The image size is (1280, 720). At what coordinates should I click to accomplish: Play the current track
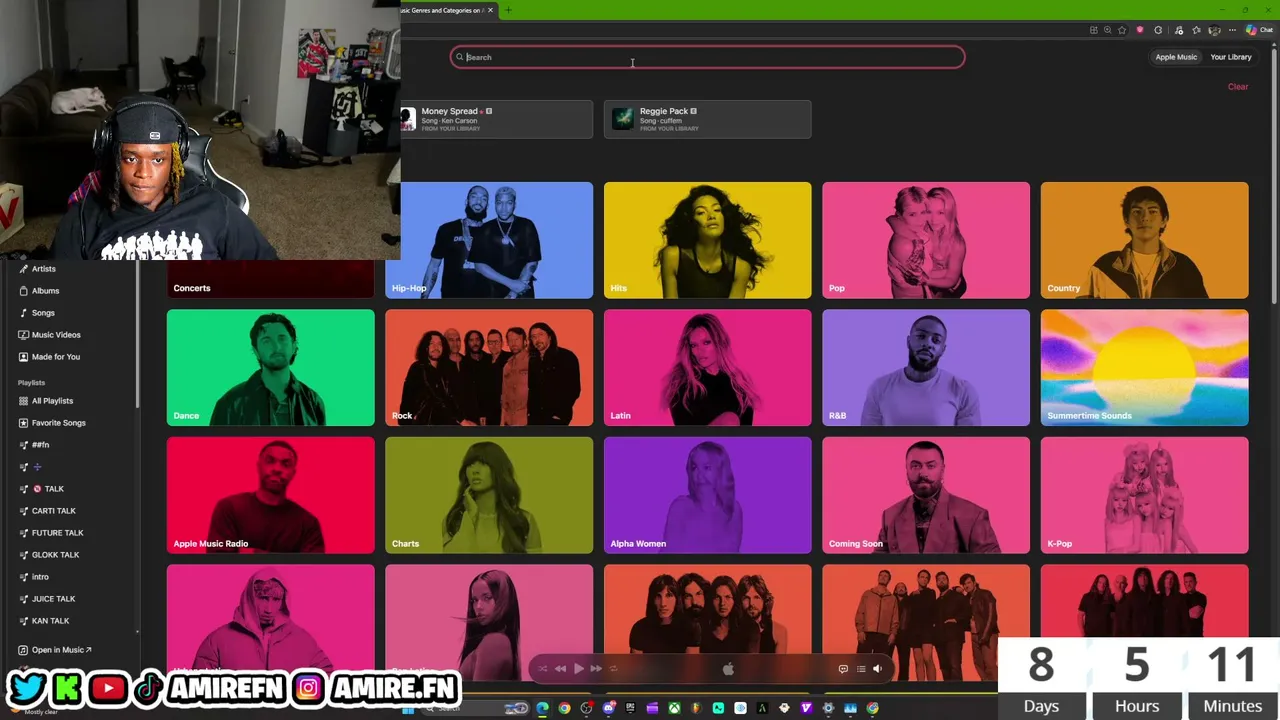(x=578, y=669)
